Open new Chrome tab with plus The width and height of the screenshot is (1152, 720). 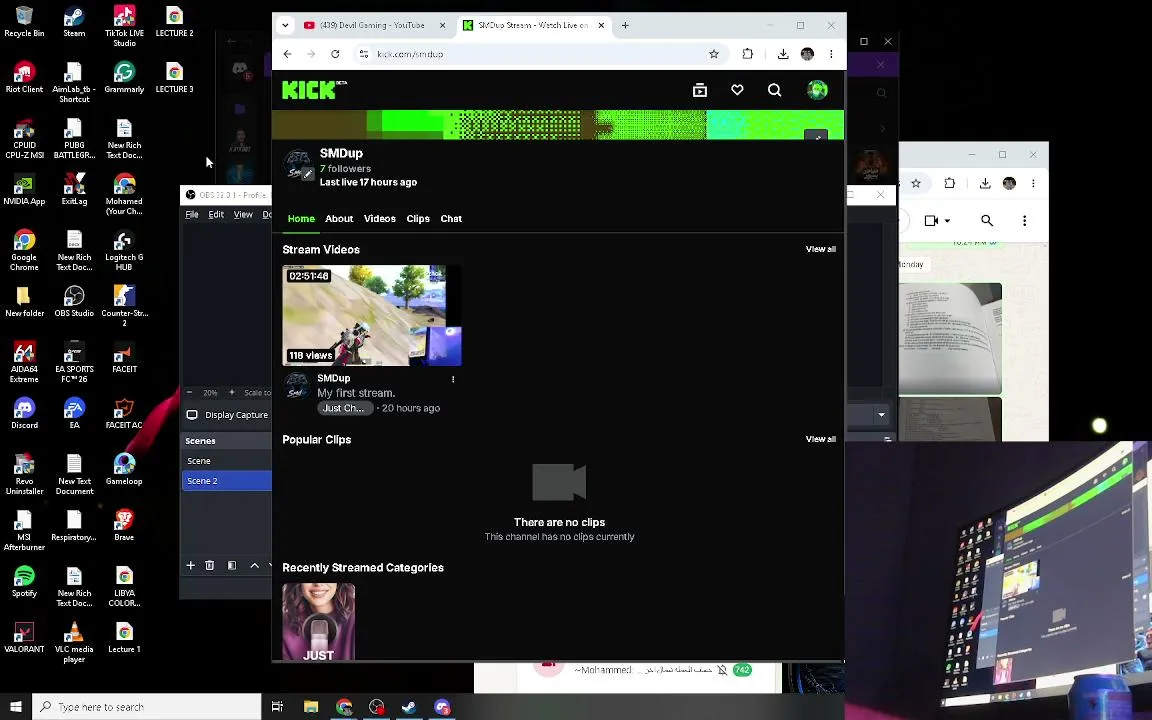625,25
